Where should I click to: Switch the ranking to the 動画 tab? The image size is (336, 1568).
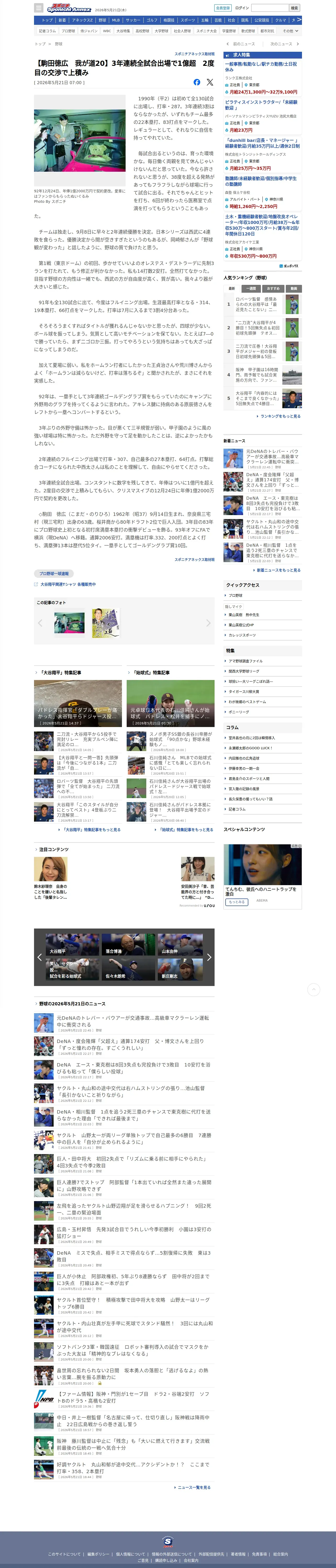[x=293, y=289]
